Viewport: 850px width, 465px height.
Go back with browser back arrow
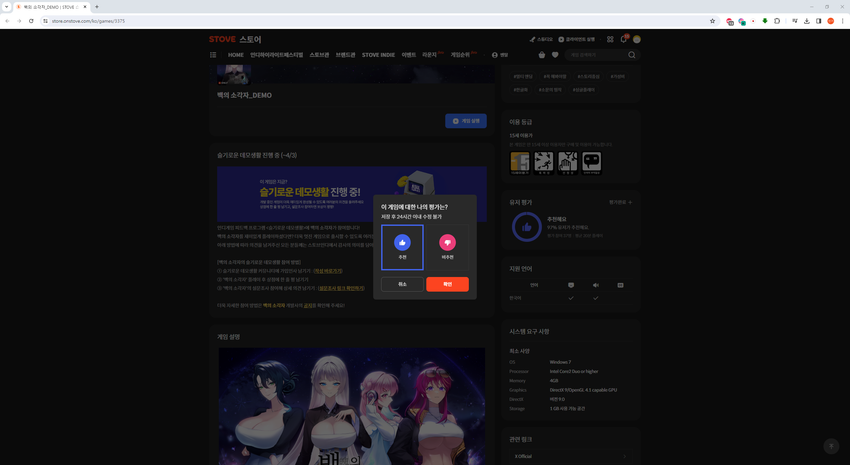click(8, 21)
